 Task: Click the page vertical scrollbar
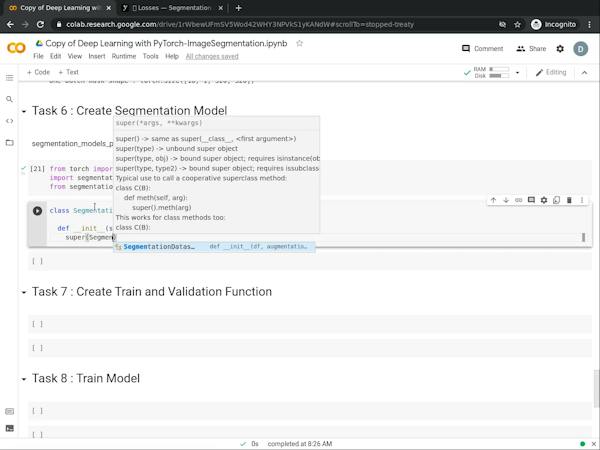click(596, 388)
